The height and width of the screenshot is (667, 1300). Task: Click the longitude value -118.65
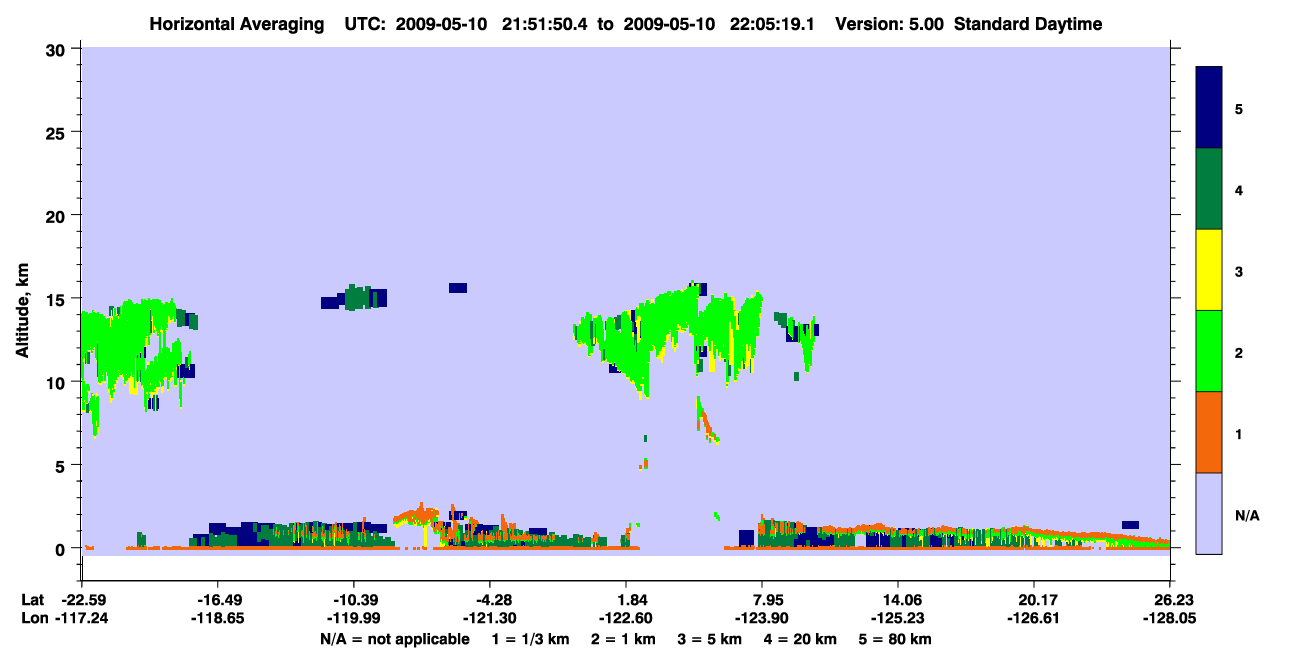coord(217,619)
